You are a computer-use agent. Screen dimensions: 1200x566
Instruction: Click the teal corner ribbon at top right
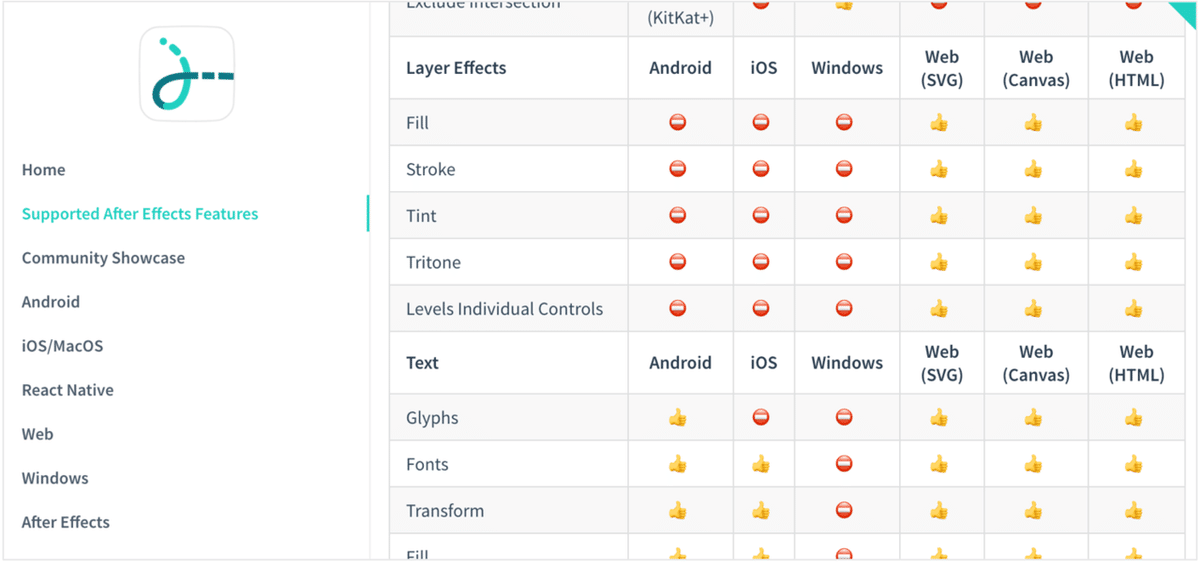click(1184, 10)
